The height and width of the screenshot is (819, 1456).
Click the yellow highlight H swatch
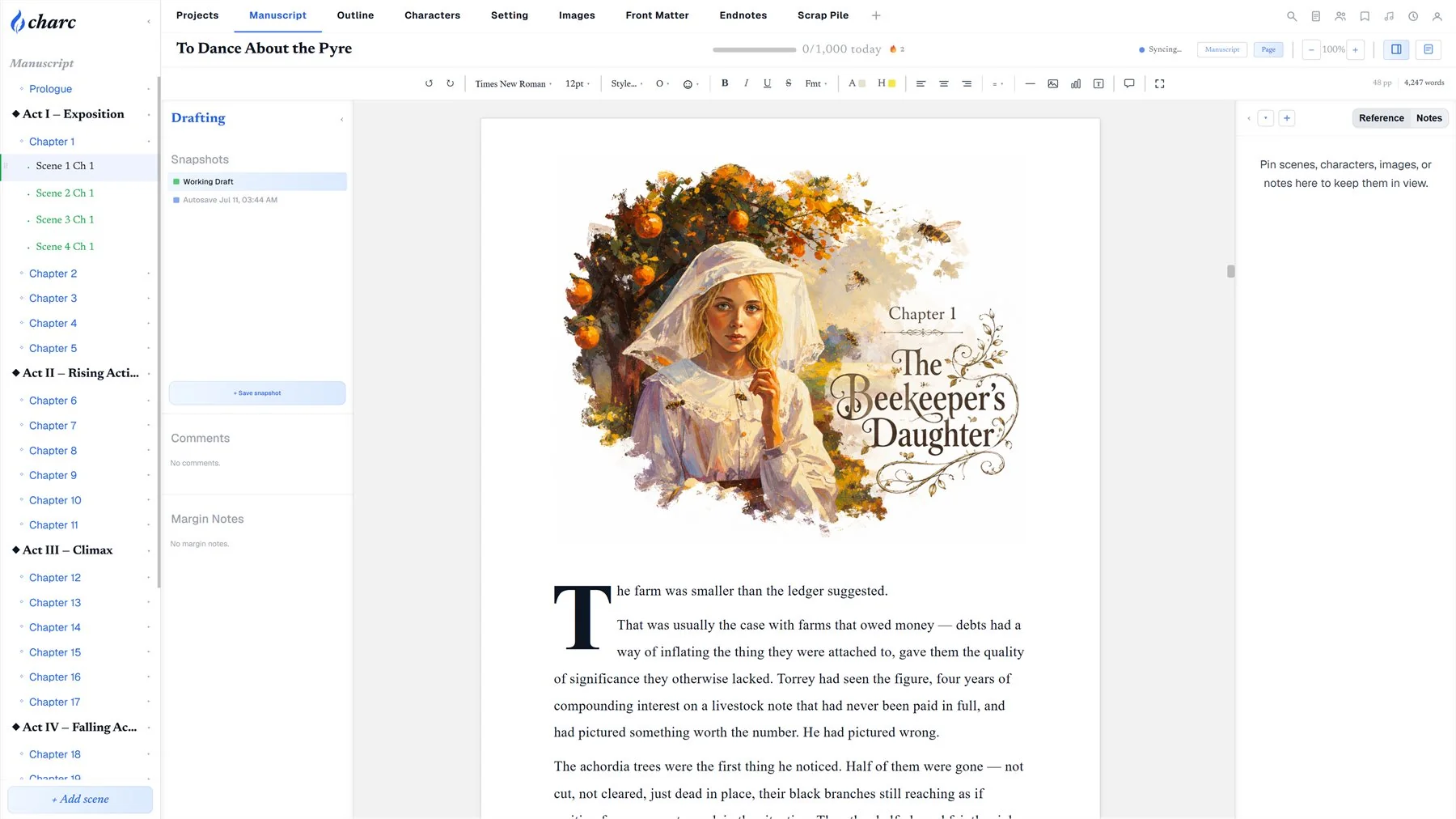(x=887, y=83)
